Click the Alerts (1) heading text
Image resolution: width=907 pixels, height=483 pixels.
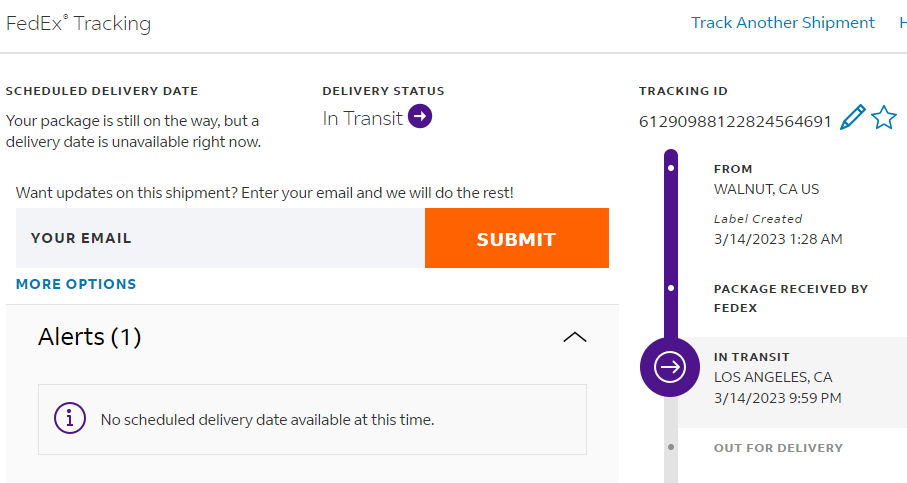point(90,337)
